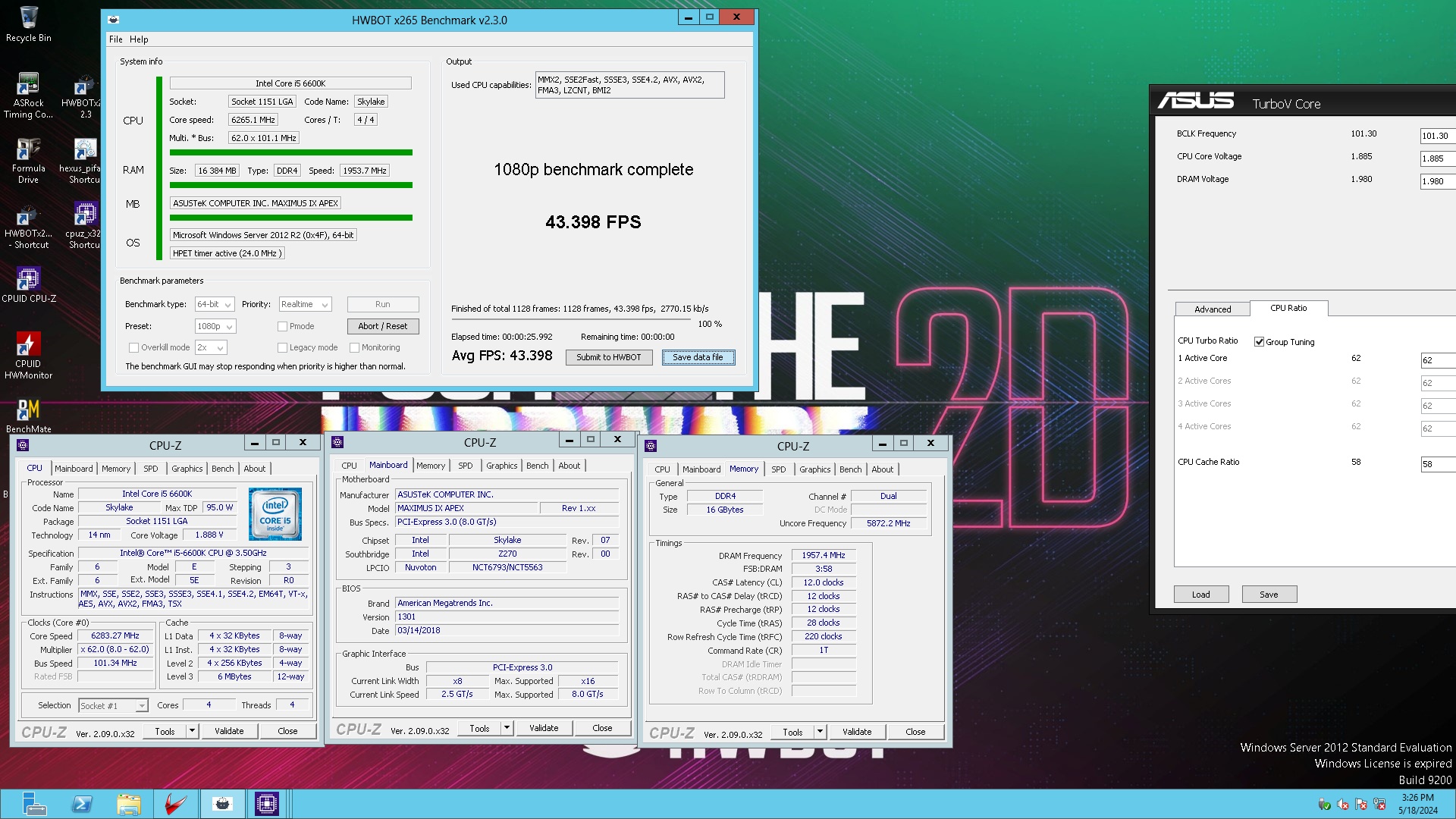This screenshot has width=1456, height=819.
Task: Switch to SPD tab in middle CPU-Z
Action: (465, 466)
